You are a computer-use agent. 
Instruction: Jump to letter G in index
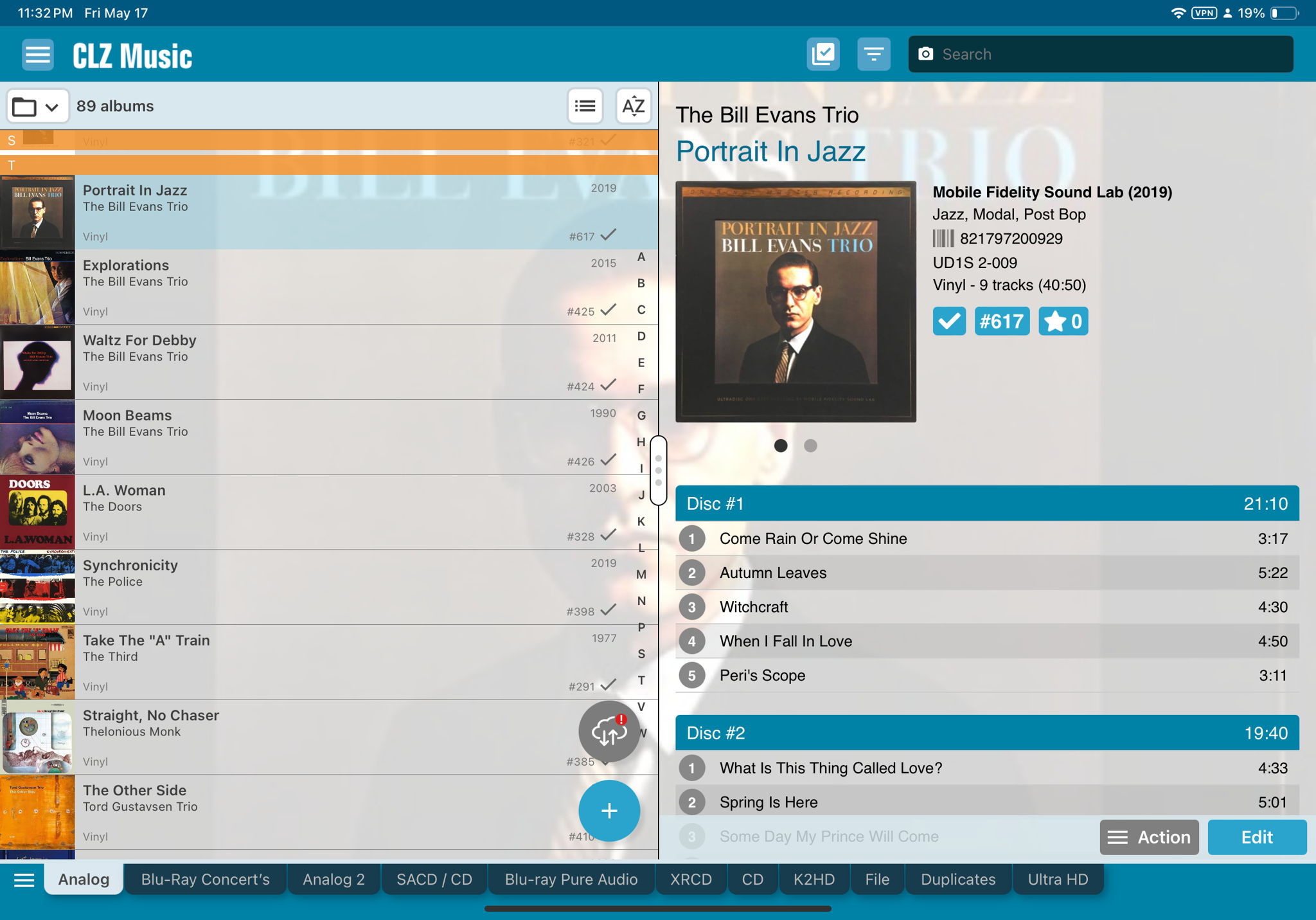coord(641,415)
